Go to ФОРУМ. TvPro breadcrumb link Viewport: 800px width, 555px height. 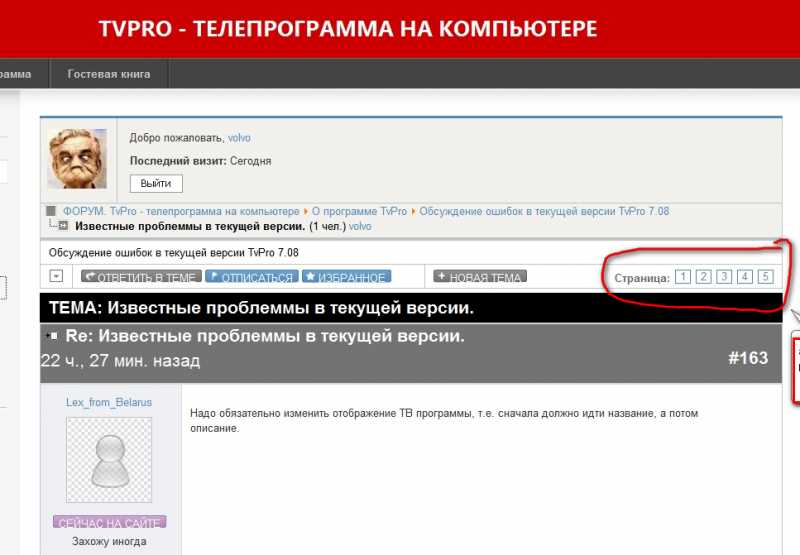tap(181, 211)
